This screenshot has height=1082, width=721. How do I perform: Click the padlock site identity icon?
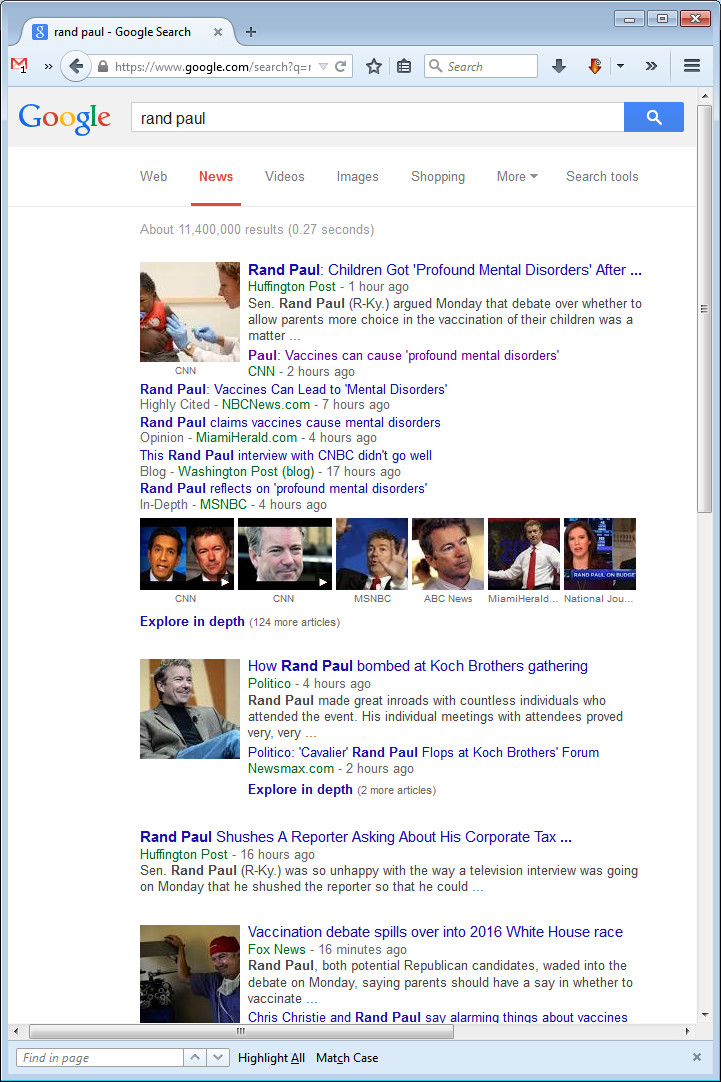[103, 66]
